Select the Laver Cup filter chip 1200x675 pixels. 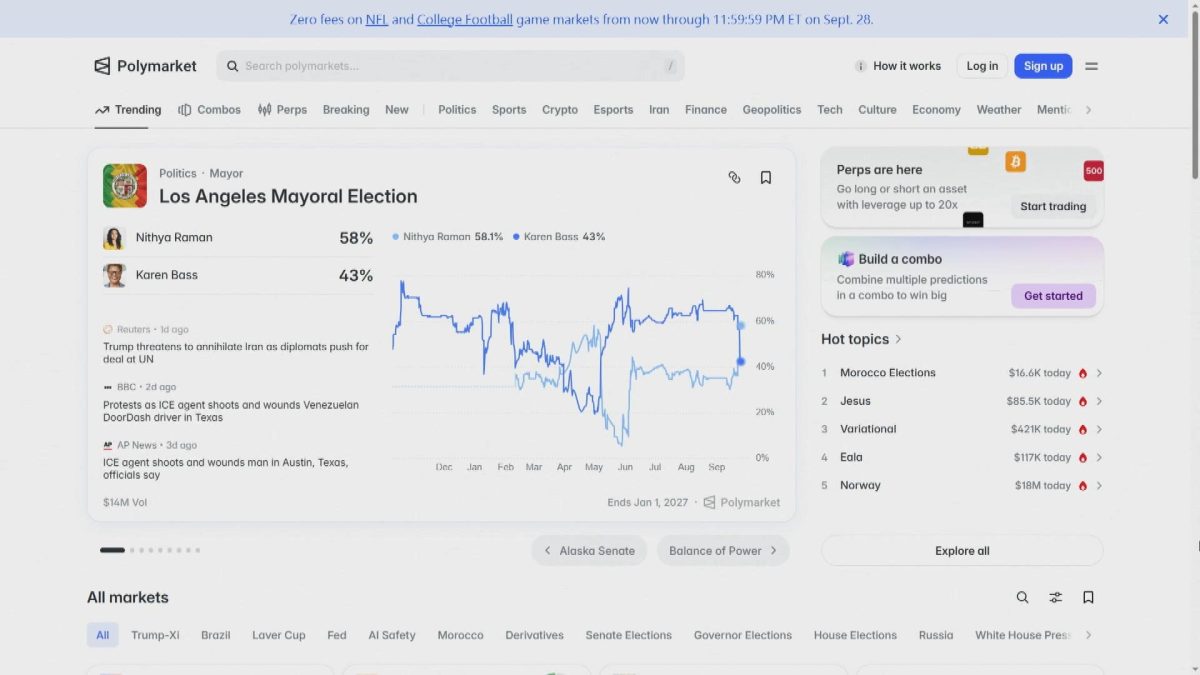[x=279, y=635]
